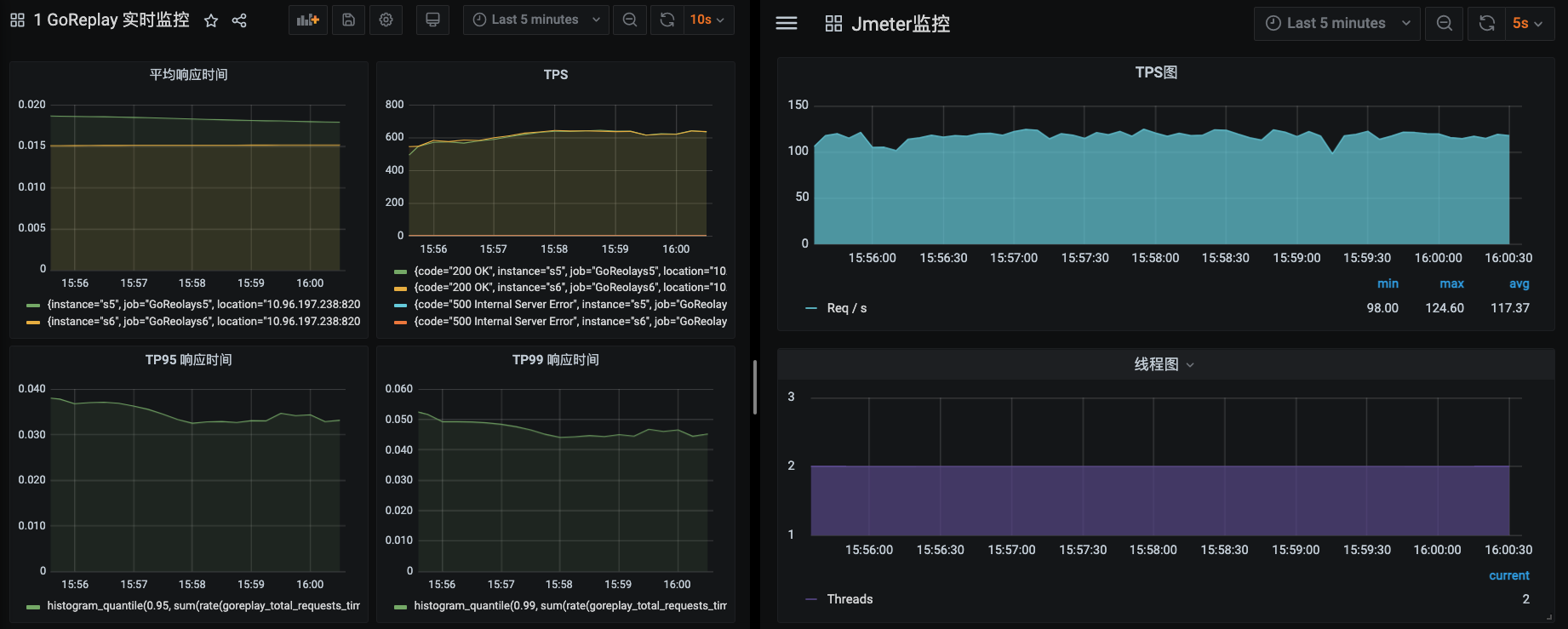Viewport: 1568px width, 629px height.
Task: Open TP99 响应时间 panel title menu
Action: coord(556,360)
